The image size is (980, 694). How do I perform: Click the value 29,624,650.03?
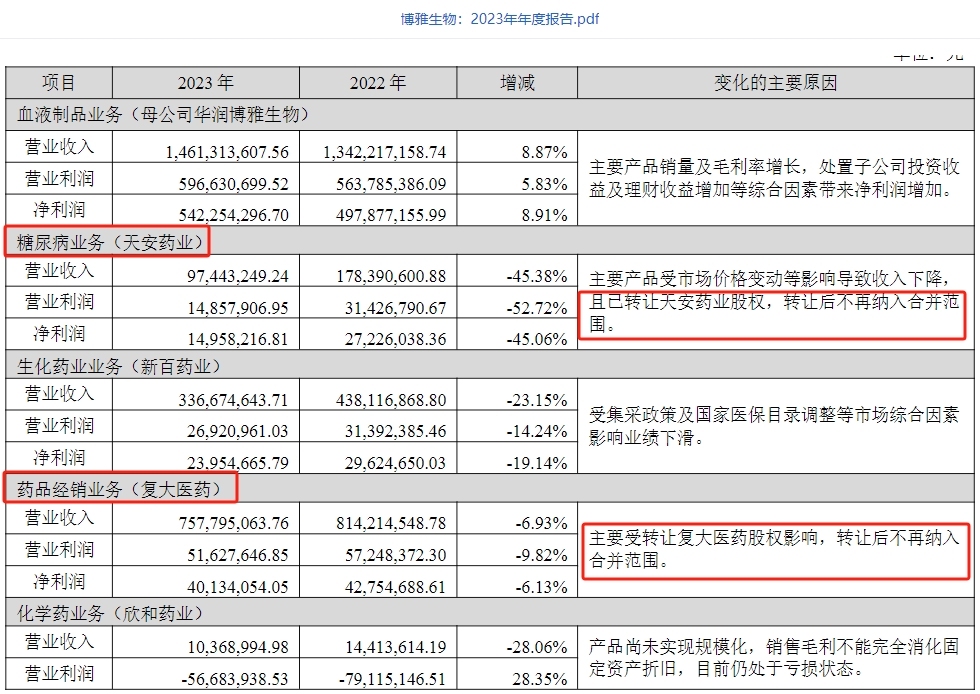pyautogui.click(x=395, y=463)
